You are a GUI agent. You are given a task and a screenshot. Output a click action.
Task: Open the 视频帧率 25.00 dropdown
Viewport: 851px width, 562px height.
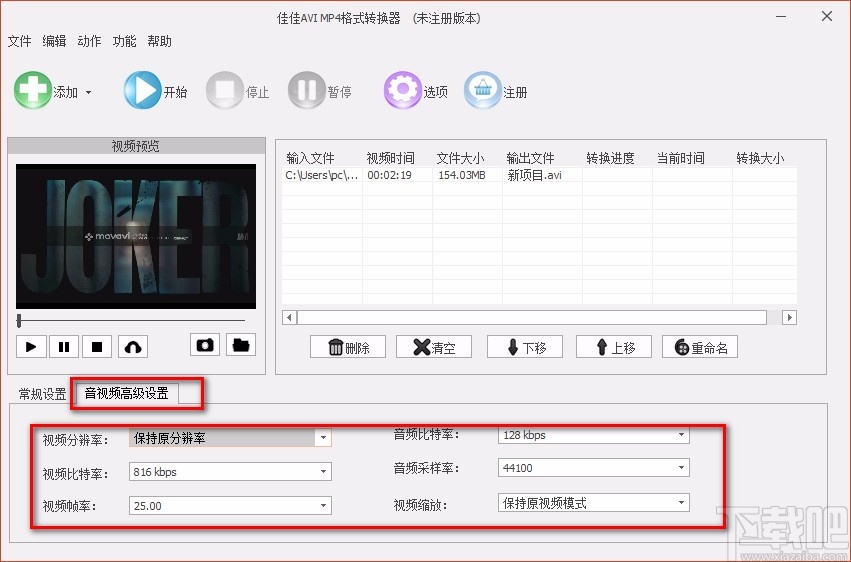[x=230, y=506]
